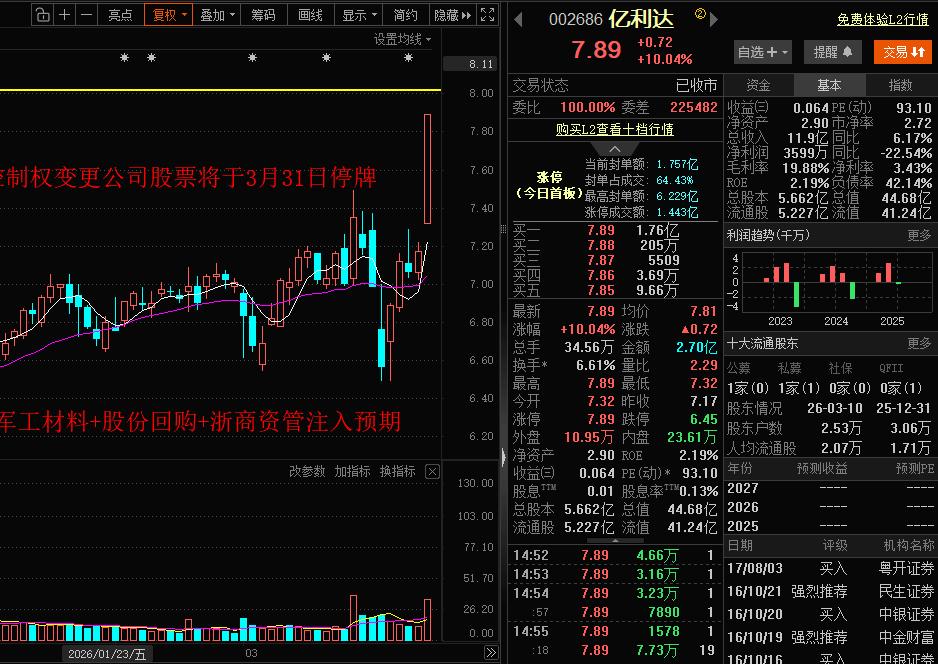Switch to the 基本 tab
Screen dimensions: 938x664
(x=829, y=86)
